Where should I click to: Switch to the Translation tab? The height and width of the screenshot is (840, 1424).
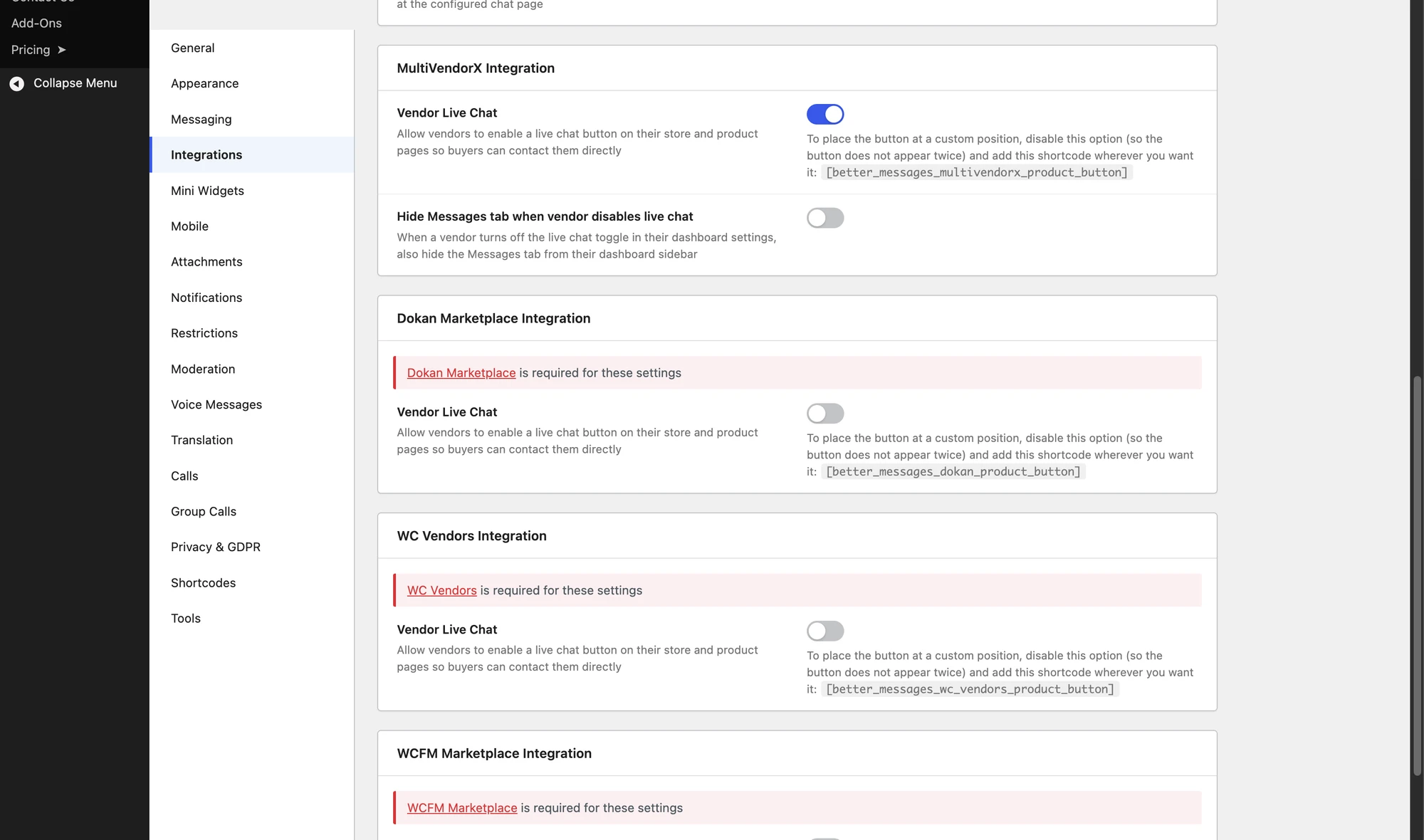point(251,440)
